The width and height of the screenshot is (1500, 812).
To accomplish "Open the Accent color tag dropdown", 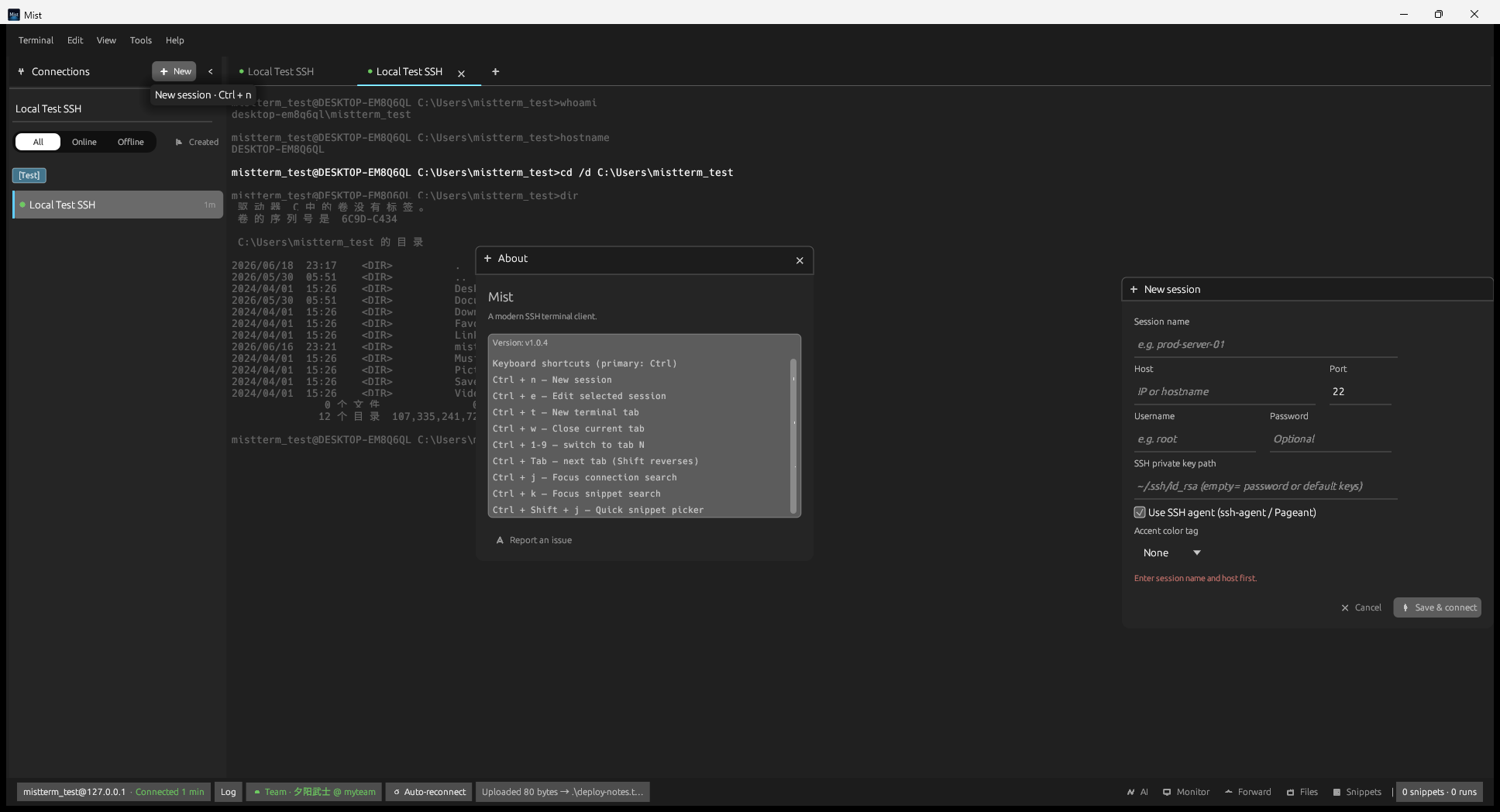I will coord(1171,552).
